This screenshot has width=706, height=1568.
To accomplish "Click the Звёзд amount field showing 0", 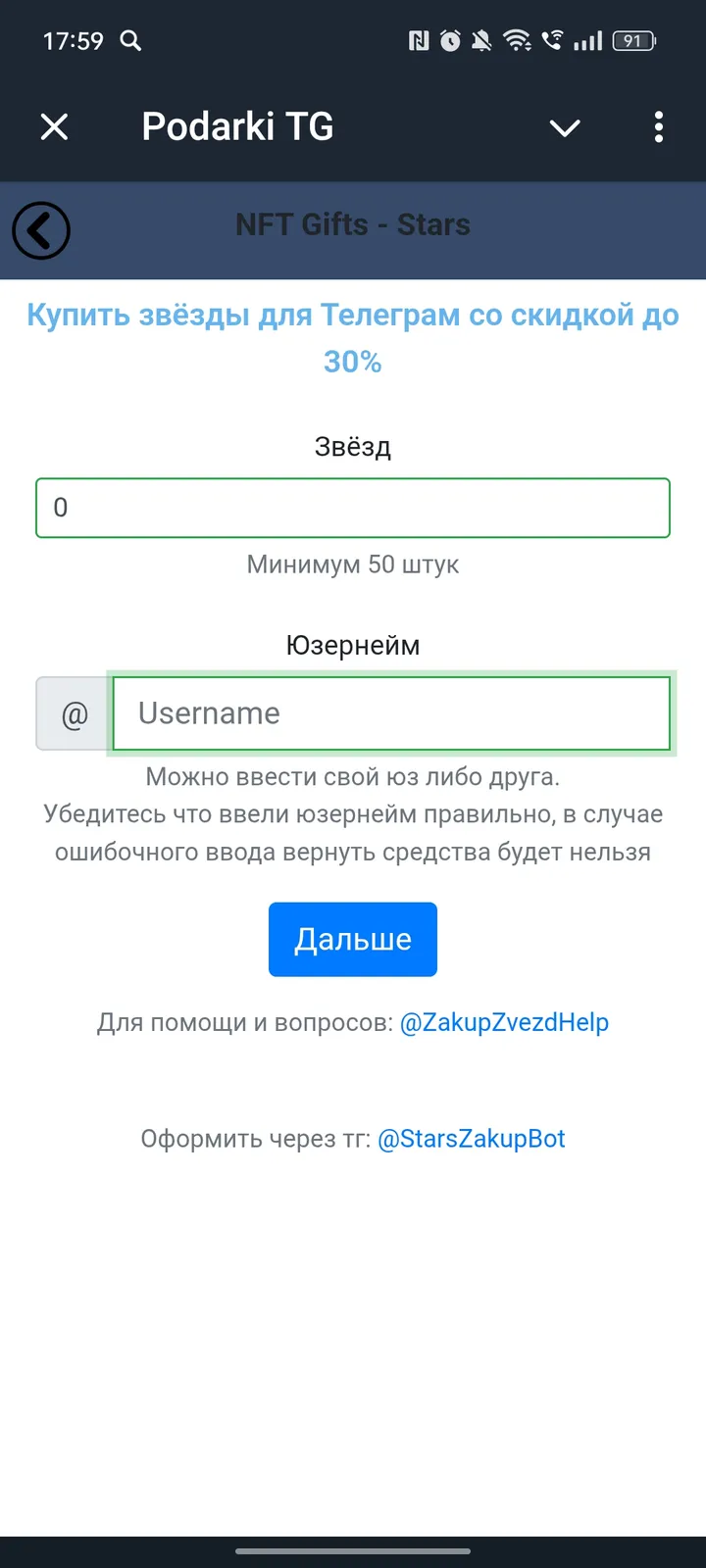I will 353,508.
